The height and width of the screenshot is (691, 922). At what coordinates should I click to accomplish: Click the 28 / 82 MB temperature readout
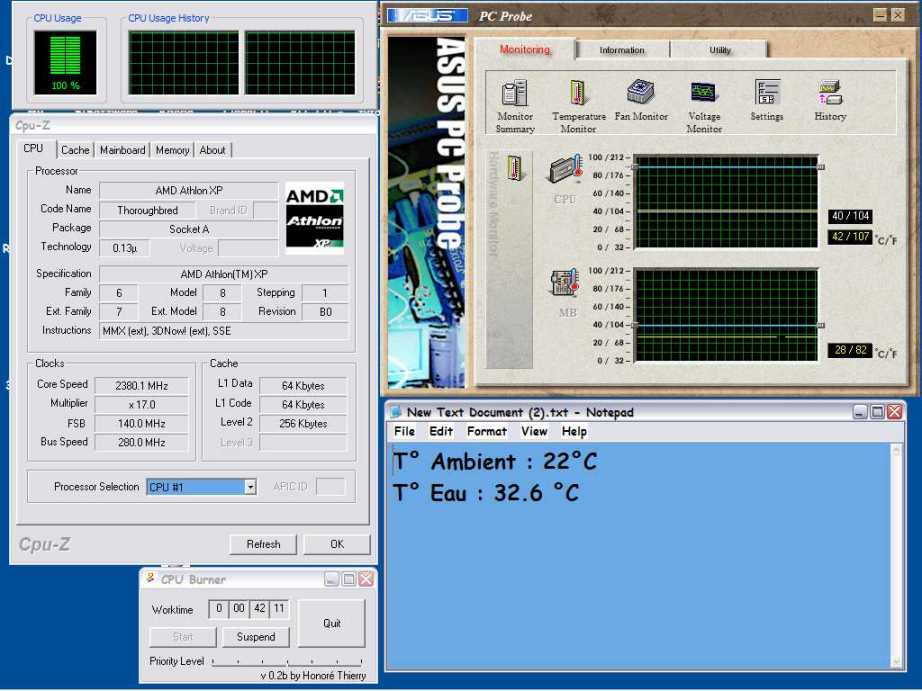click(x=850, y=350)
